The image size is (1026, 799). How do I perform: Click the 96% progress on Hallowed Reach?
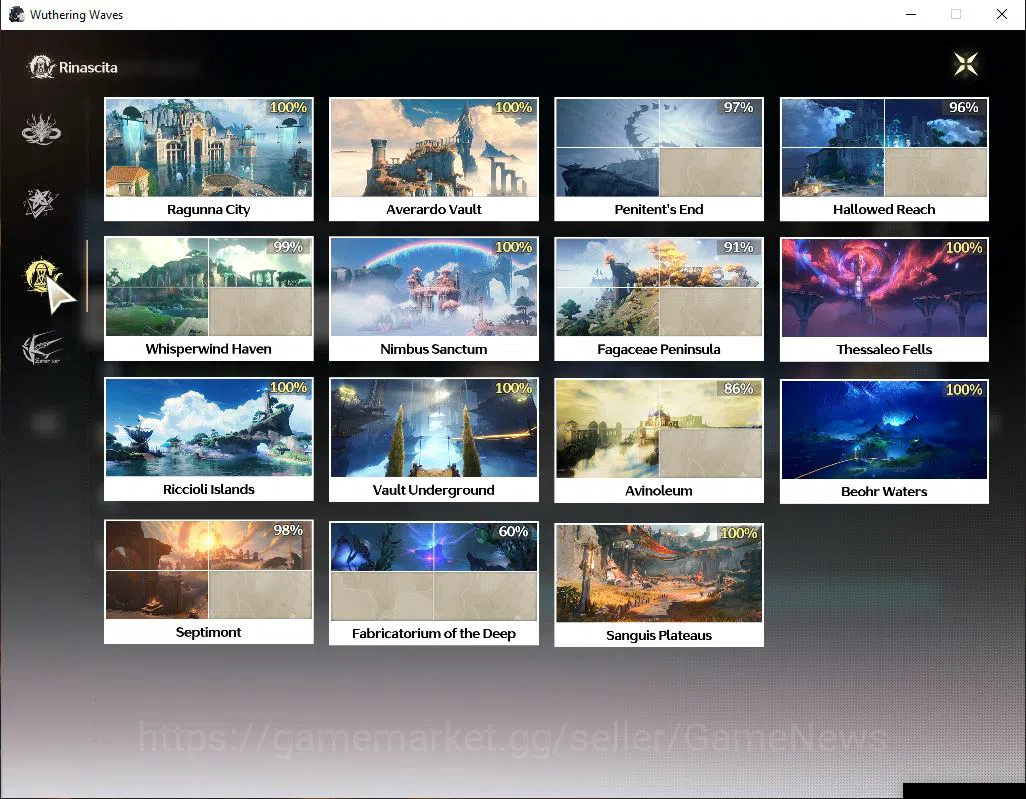pos(963,107)
